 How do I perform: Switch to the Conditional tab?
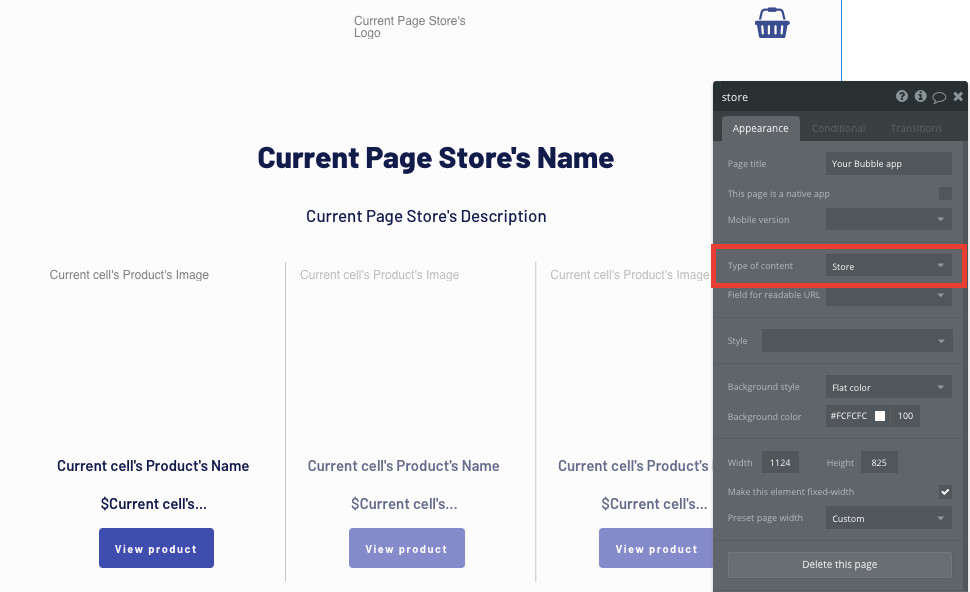(x=838, y=128)
